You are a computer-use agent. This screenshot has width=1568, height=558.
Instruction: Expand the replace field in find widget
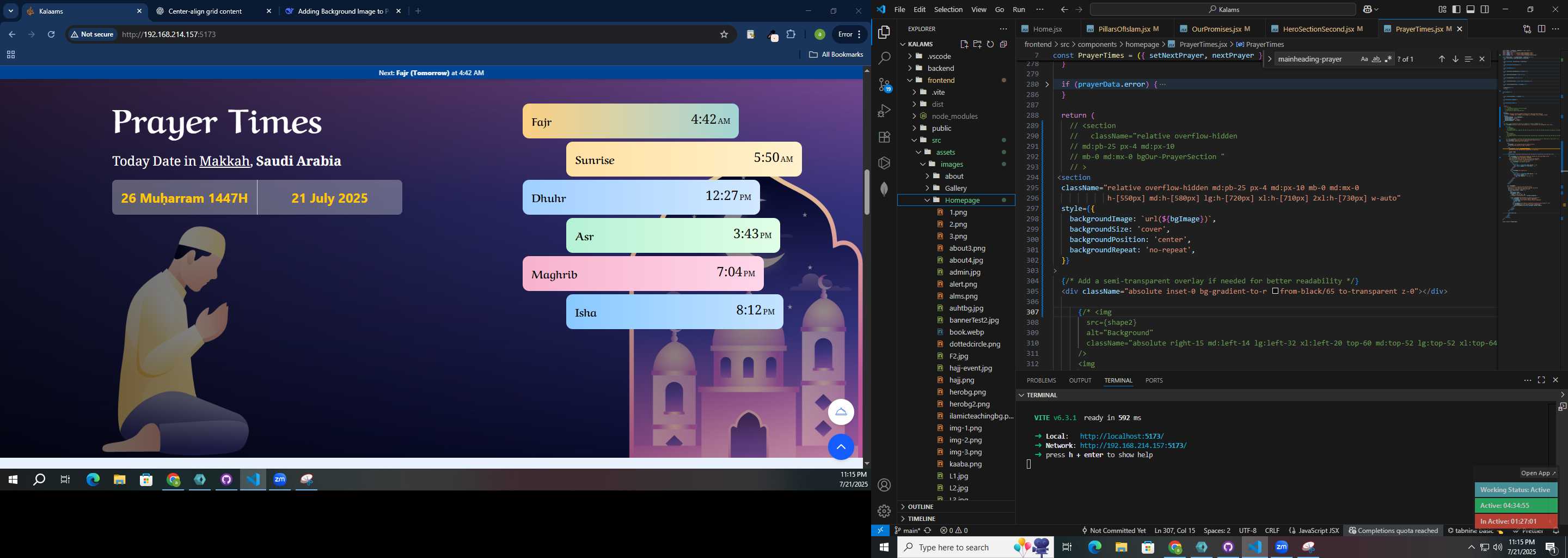click(1269, 59)
